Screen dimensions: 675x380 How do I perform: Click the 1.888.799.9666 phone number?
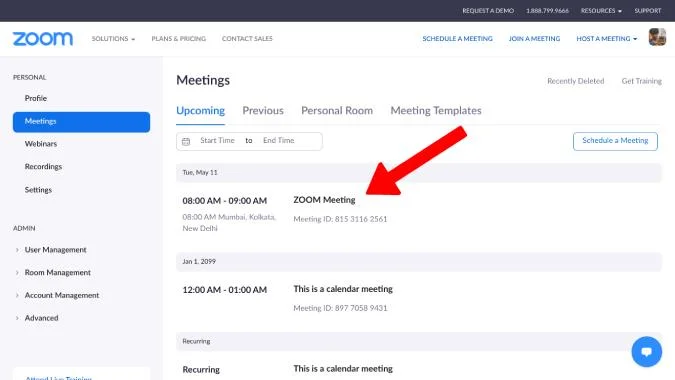(x=547, y=11)
